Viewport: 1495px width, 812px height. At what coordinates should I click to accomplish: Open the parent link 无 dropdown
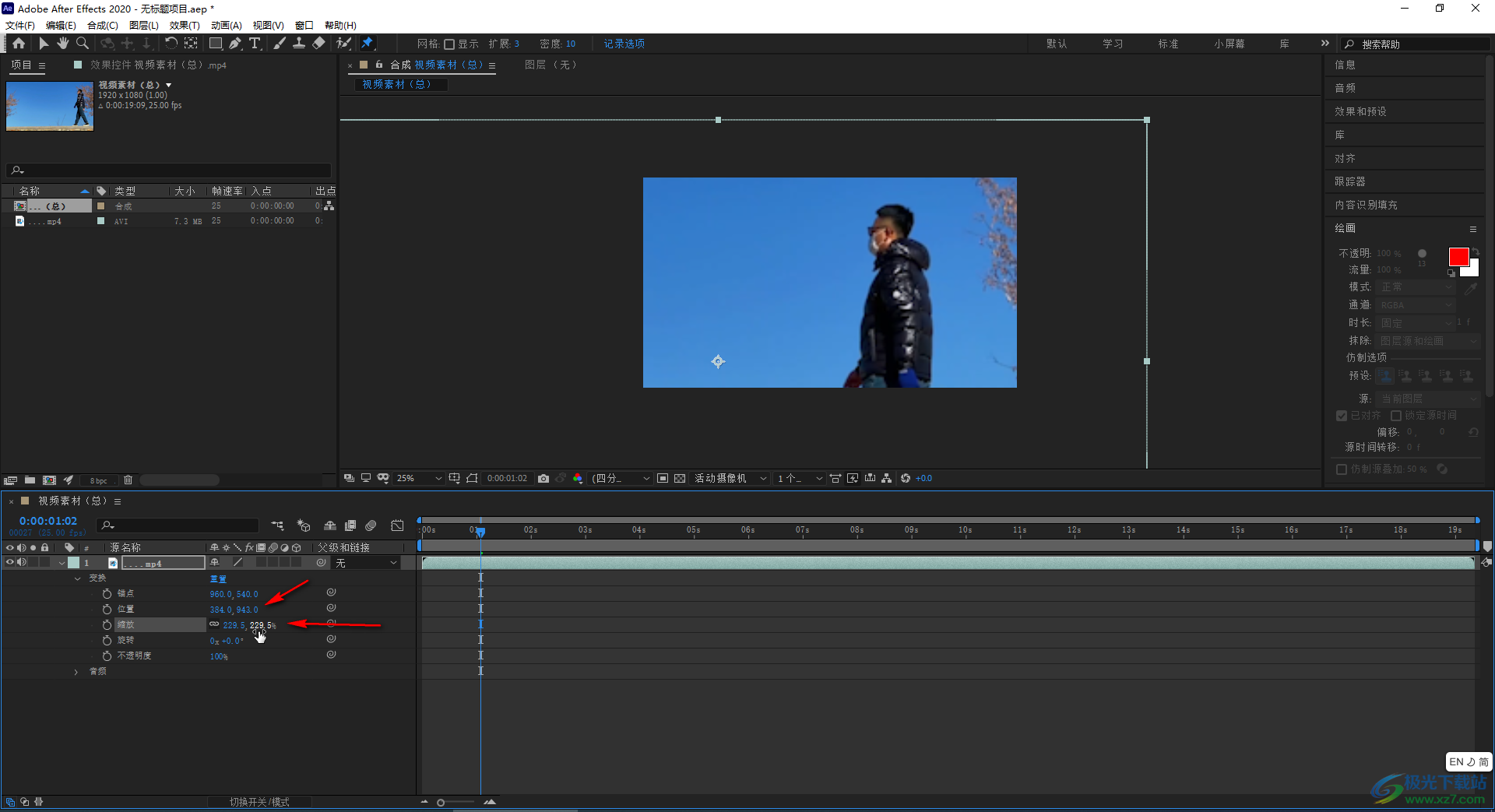click(366, 563)
